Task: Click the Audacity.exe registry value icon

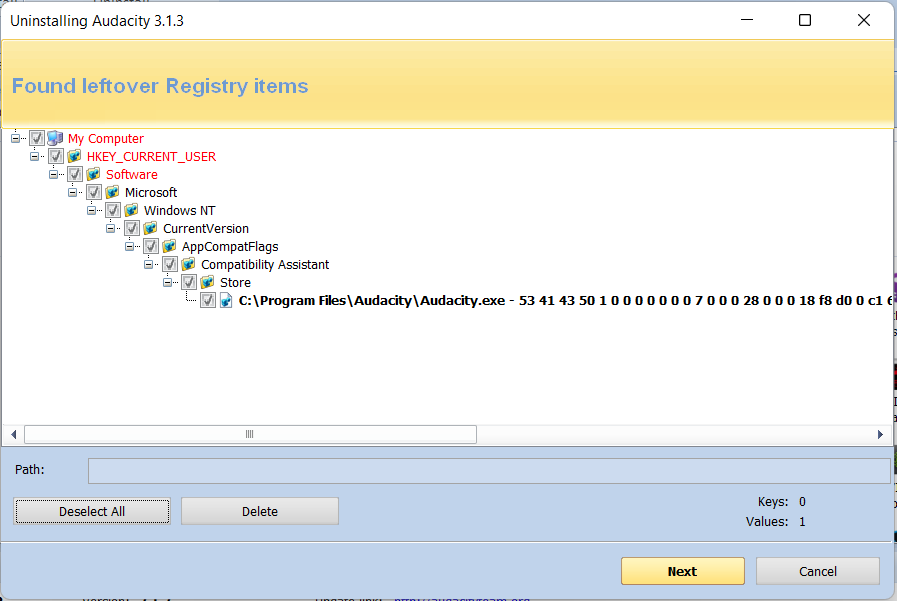Action: pyautogui.click(x=227, y=300)
